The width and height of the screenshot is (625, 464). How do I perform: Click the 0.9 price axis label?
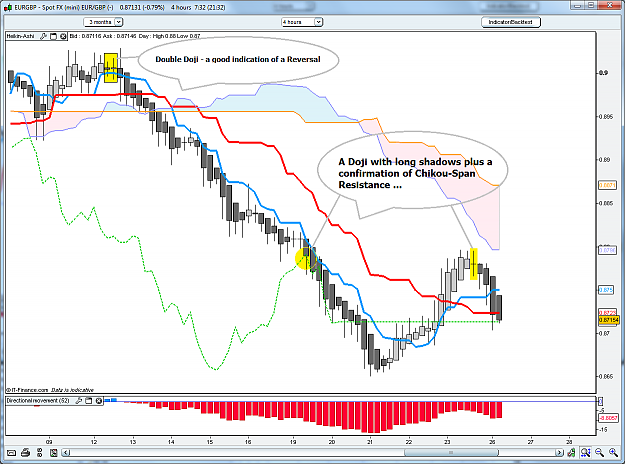603,73
